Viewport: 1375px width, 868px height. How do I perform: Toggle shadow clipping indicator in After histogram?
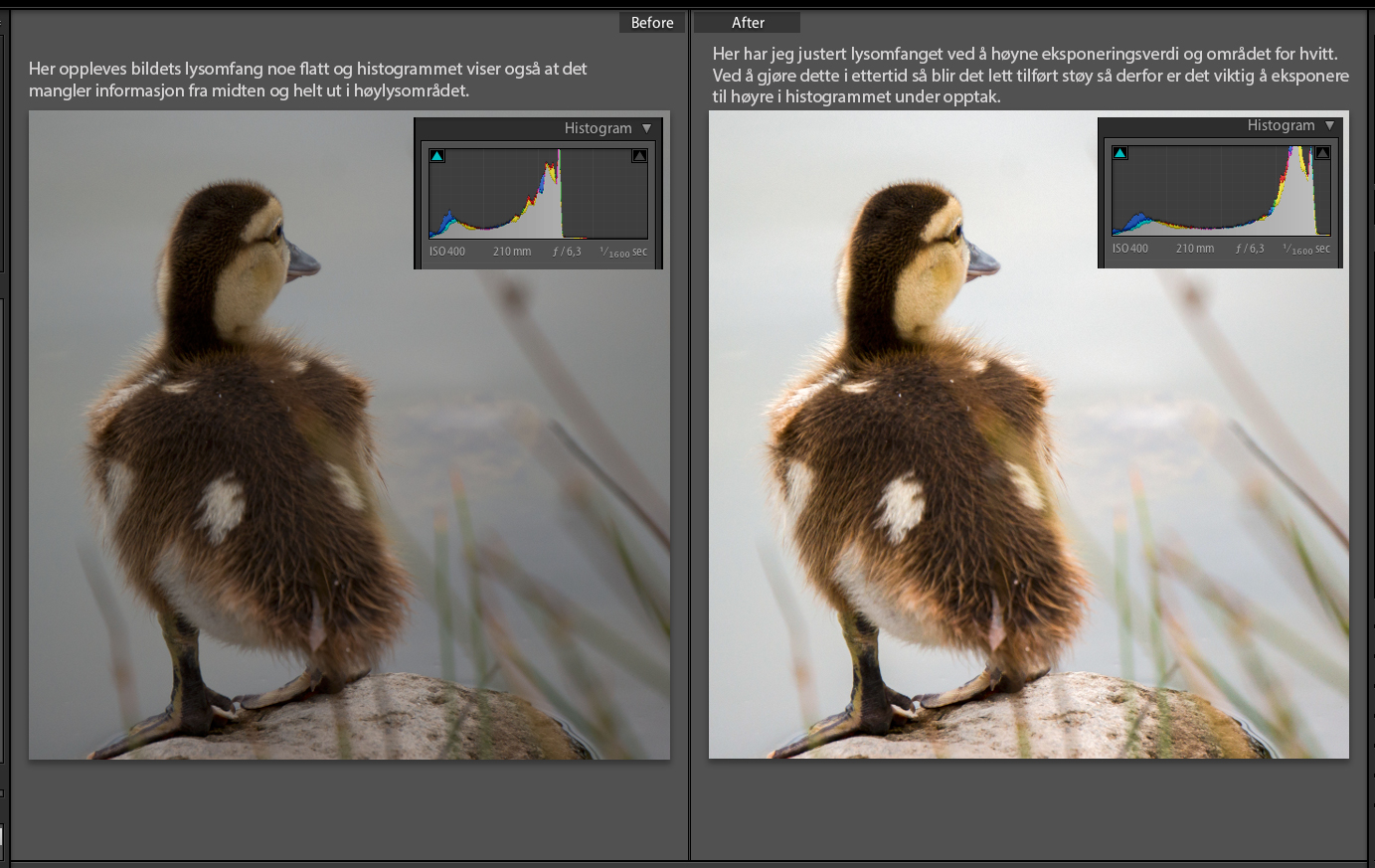point(1120,153)
